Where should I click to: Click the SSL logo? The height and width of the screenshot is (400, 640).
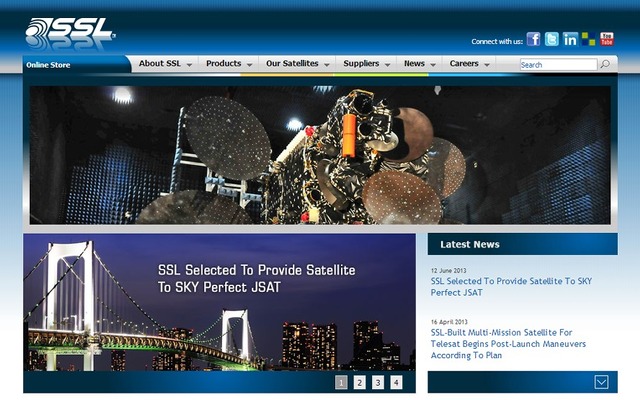(70, 31)
